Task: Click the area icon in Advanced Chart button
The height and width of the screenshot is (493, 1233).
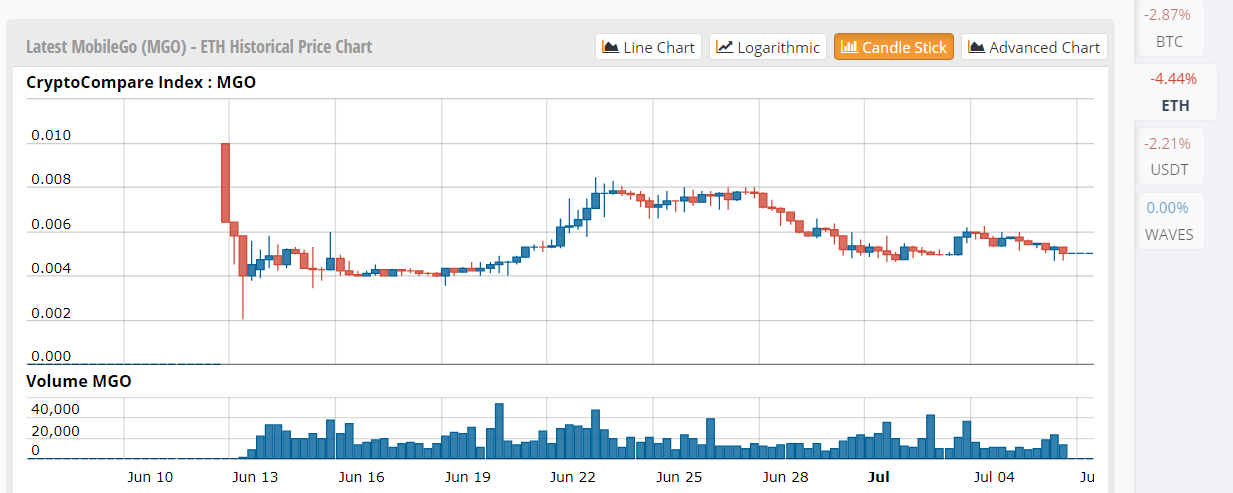Action: (x=976, y=47)
